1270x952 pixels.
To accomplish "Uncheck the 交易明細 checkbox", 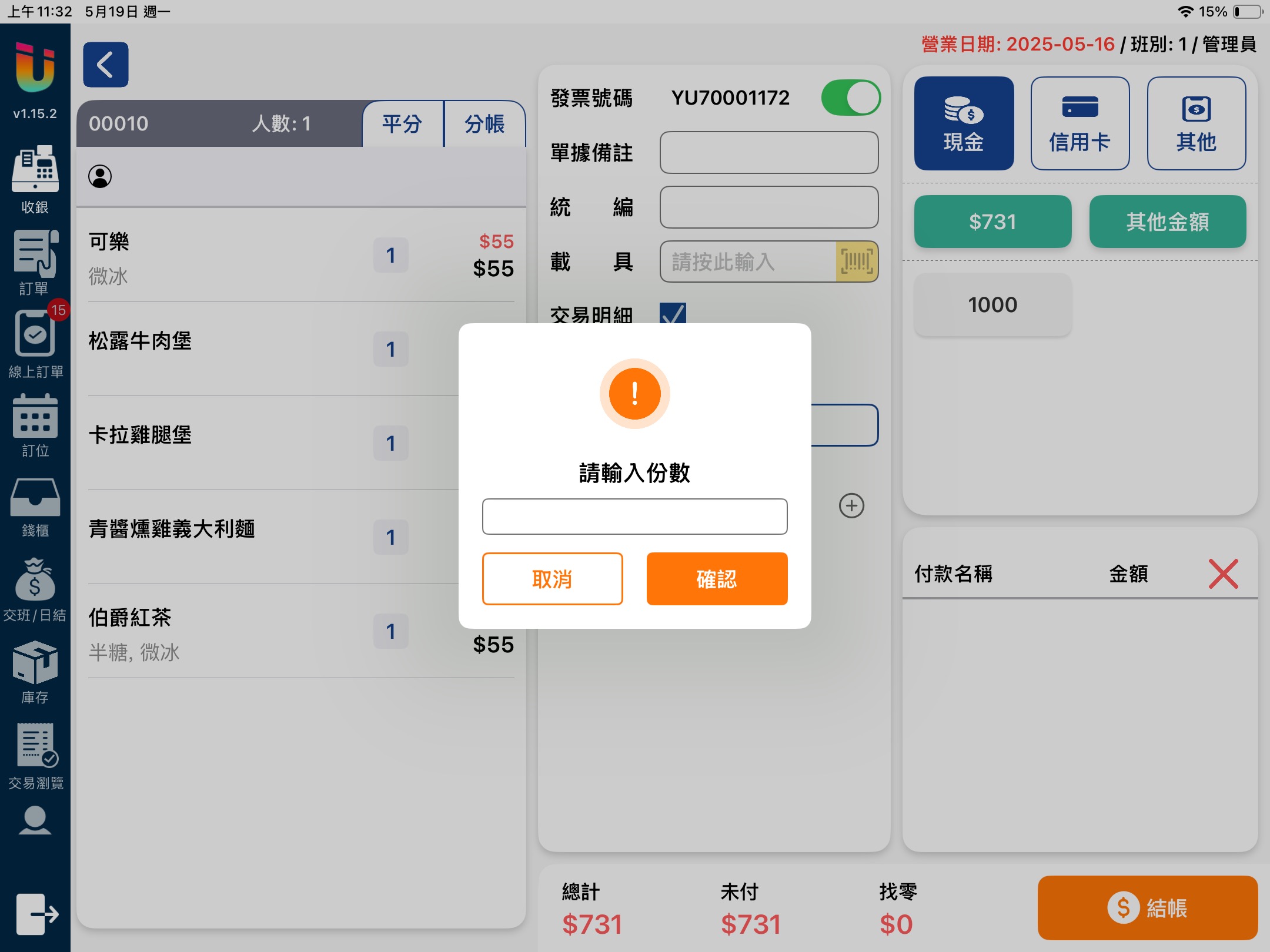I will pyautogui.click(x=673, y=314).
